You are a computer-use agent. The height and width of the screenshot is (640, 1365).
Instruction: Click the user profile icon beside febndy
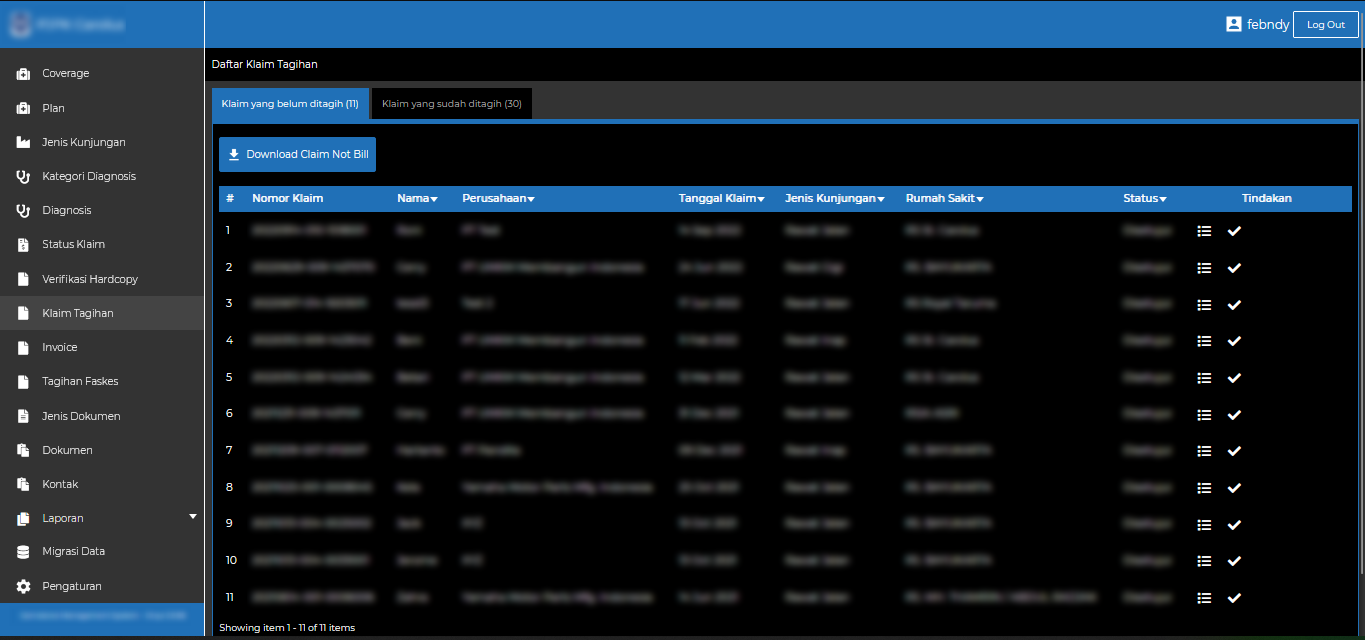click(1233, 24)
